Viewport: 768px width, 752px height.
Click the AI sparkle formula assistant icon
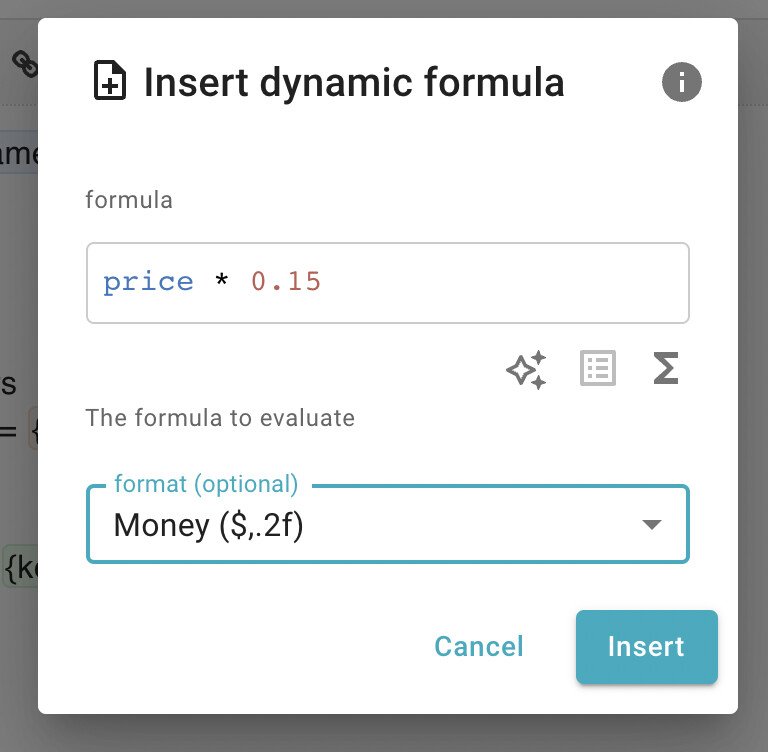(x=527, y=369)
